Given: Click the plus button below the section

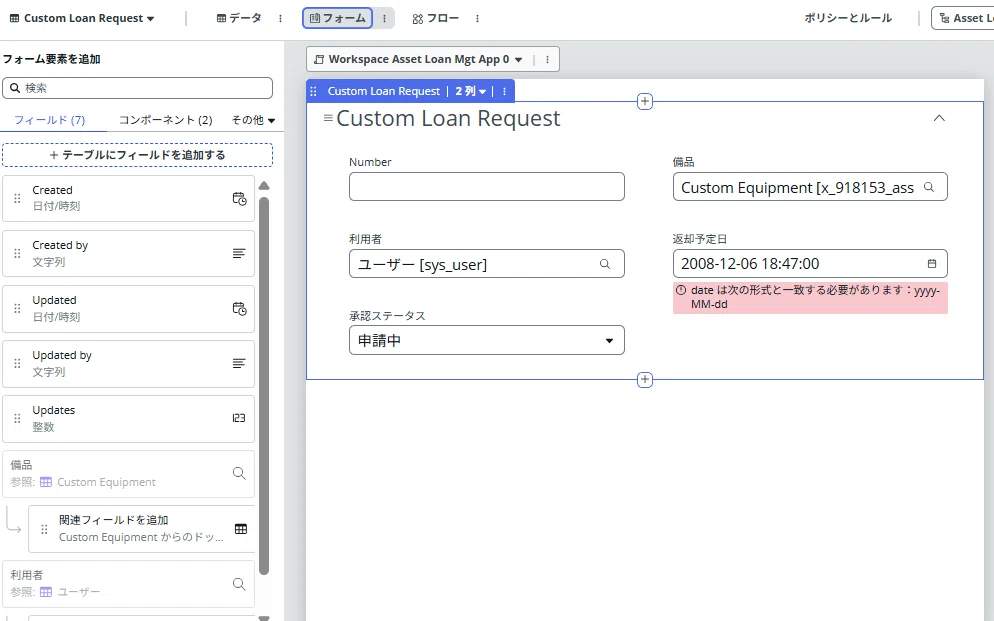Looking at the screenshot, I should pyautogui.click(x=645, y=380).
